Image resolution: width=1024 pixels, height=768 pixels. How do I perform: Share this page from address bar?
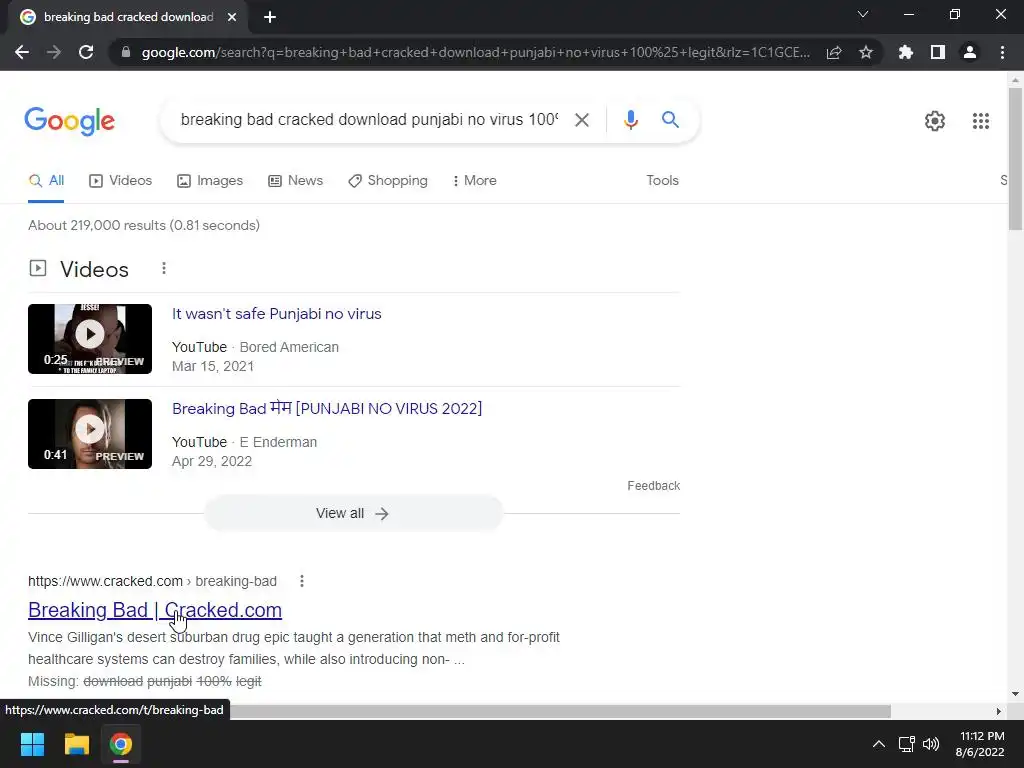(x=834, y=52)
